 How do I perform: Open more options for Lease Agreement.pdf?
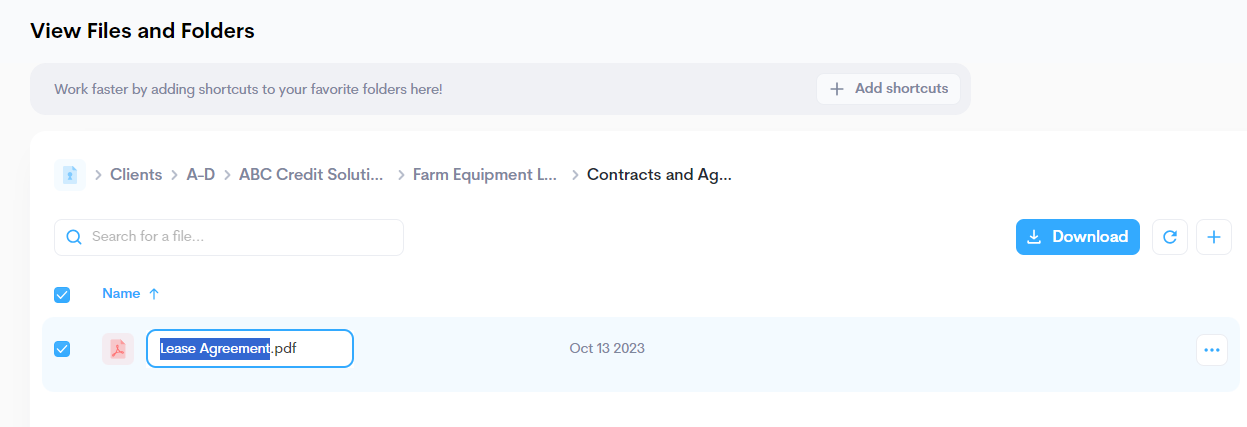[1212, 350]
